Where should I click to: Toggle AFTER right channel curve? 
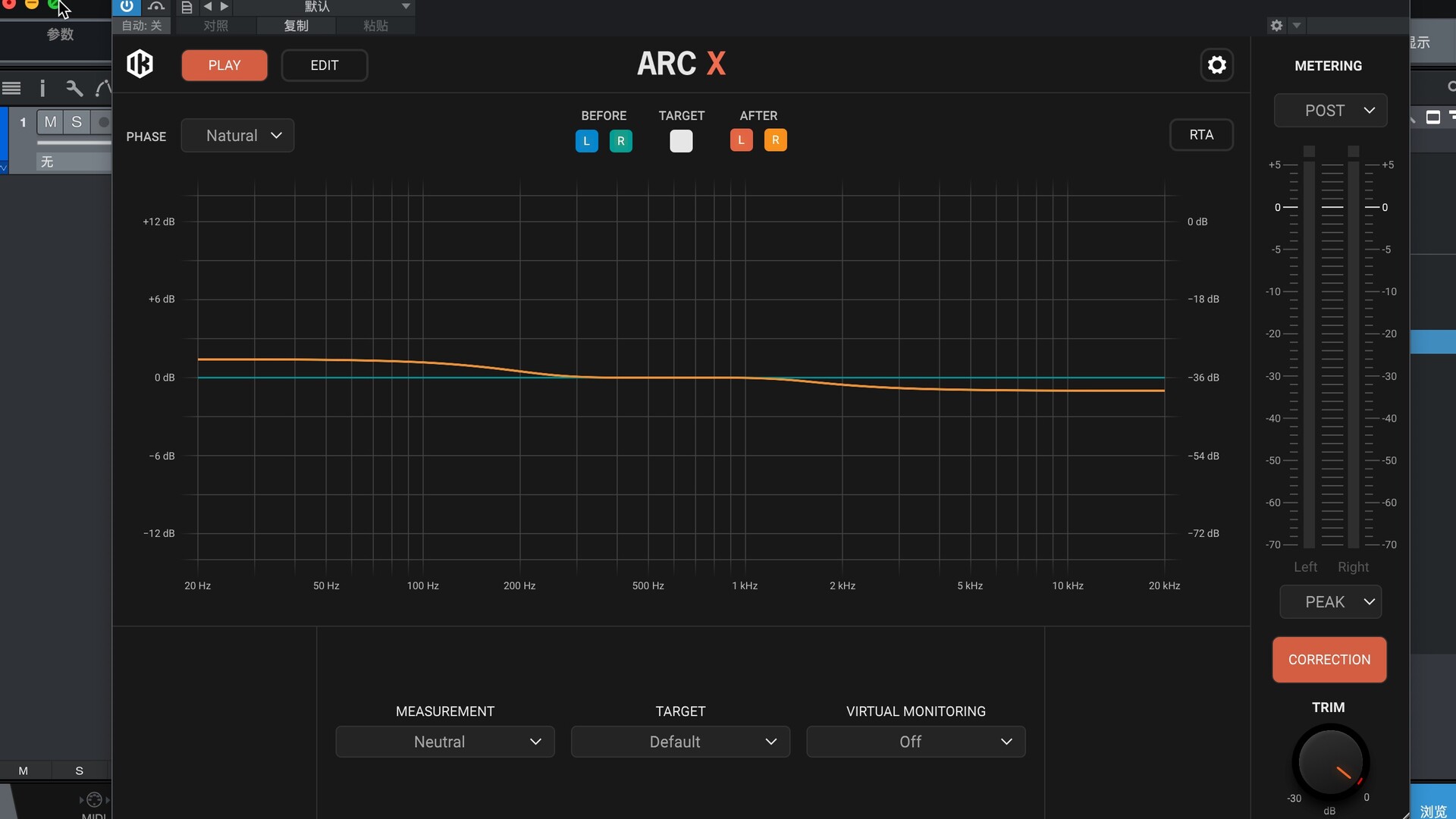pyautogui.click(x=775, y=140)
